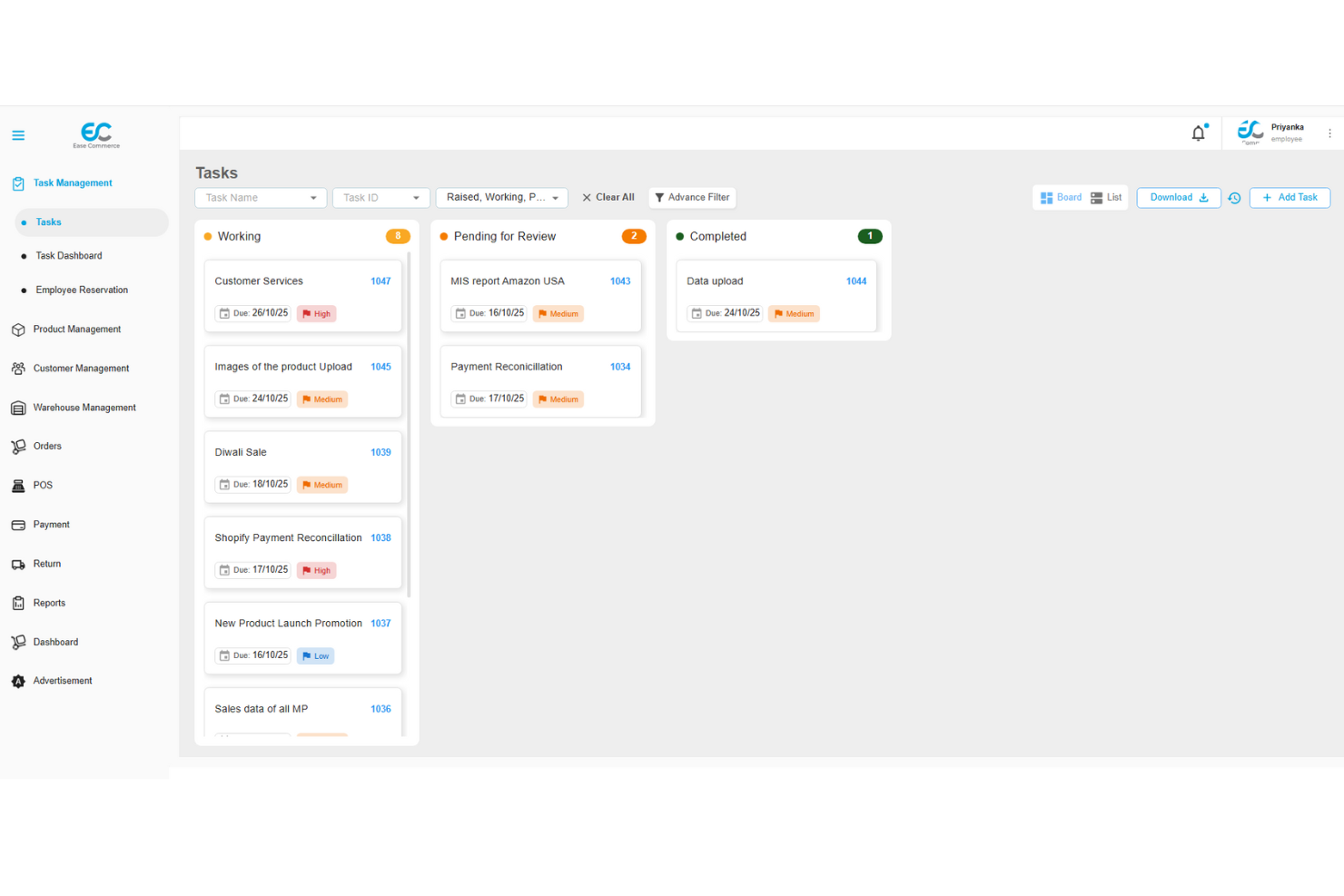Screen dimensions: 1344x896
Task: Click the task history clock icon
Action: (x=1234, y=197)
